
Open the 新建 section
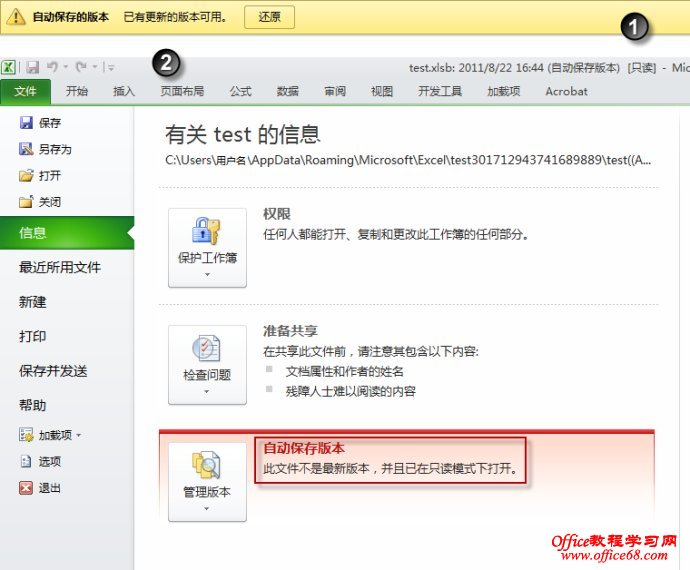click(x=33, y=302)
